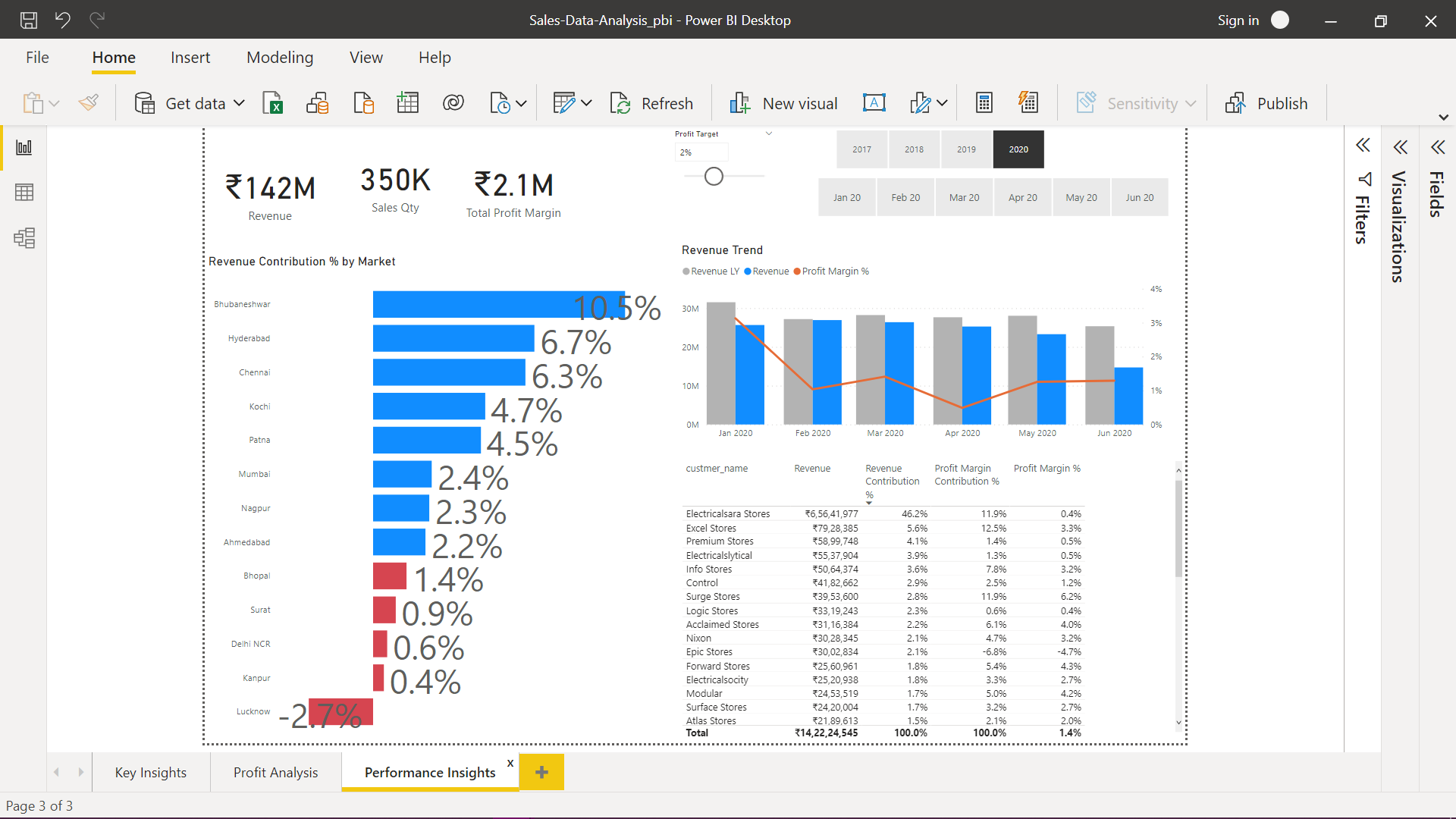Open Excel workbook data source icon
This screenshot has width=1456, height=819.
point(272,103)
